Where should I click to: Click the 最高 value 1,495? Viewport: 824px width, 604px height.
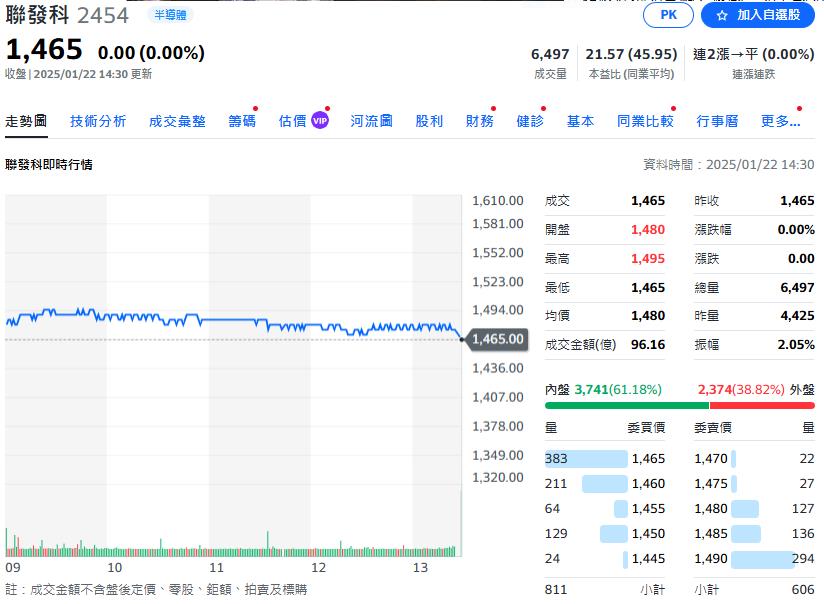click(x=648, y=259)
